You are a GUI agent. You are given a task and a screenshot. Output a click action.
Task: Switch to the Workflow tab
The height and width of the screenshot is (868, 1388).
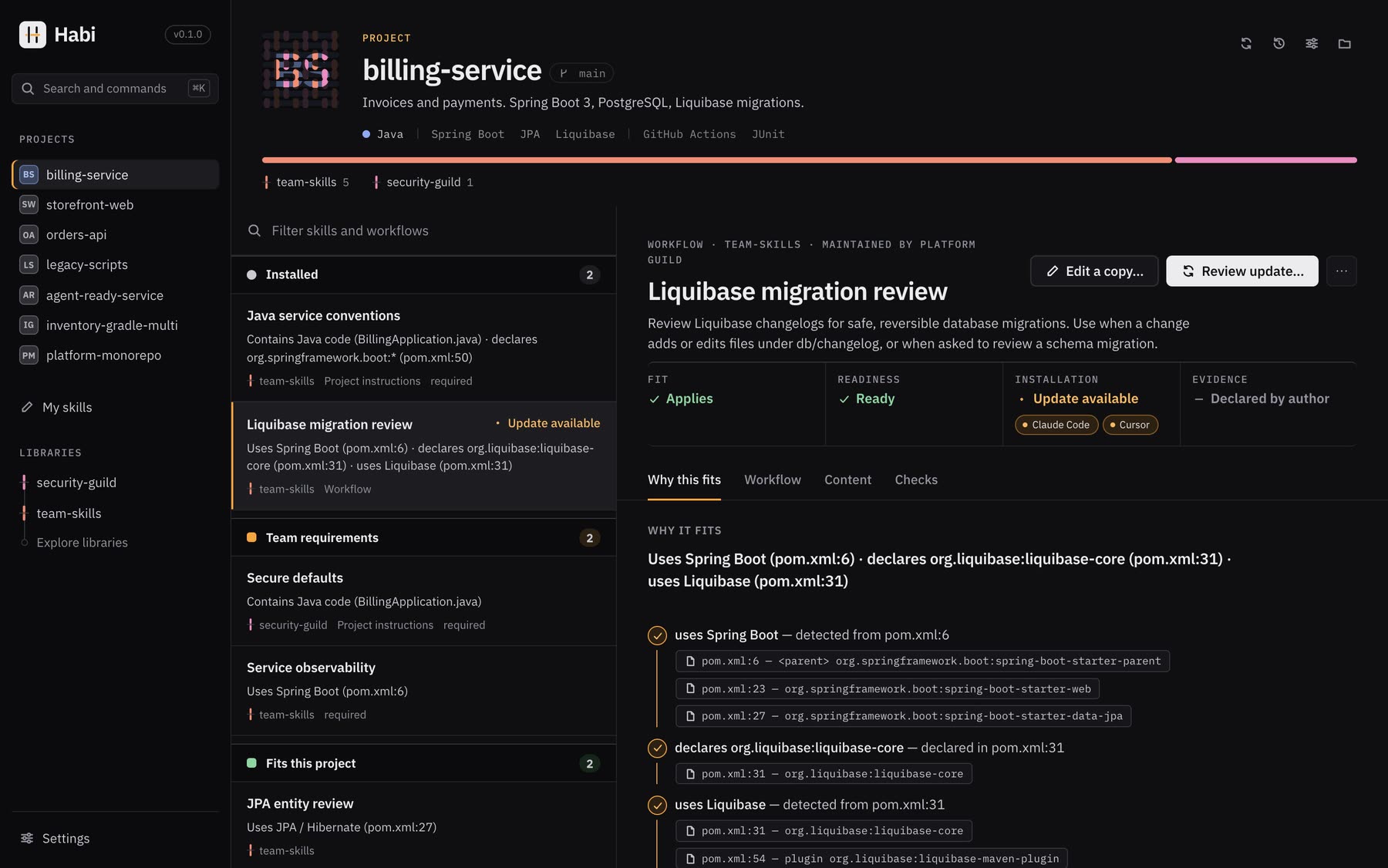coord(773,479)
